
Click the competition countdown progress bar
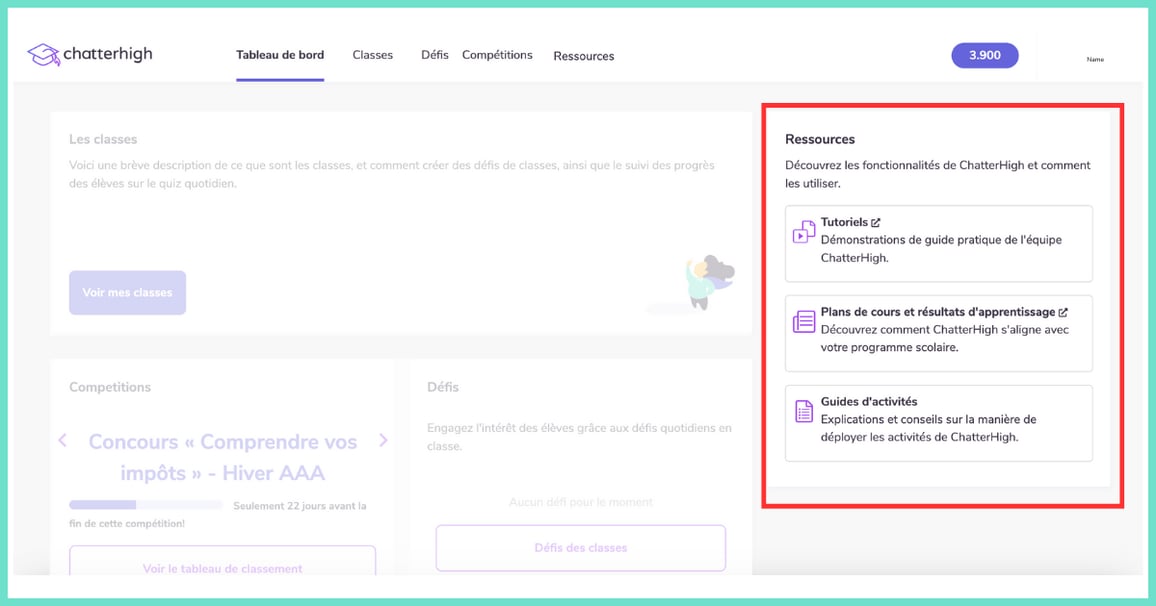coord(145,505)
